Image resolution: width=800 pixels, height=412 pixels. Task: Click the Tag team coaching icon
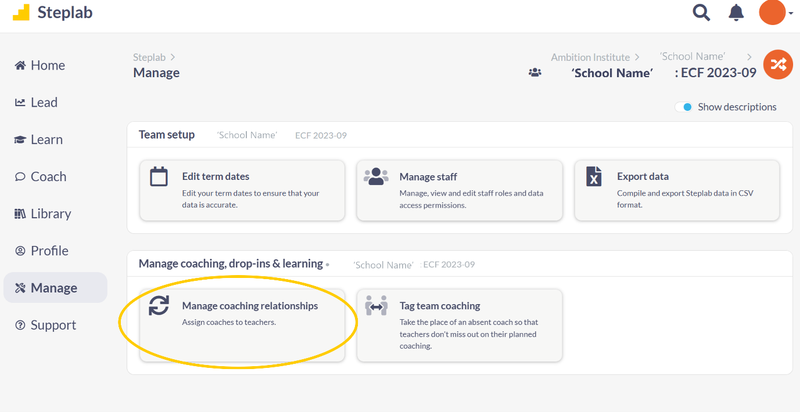point(376,306)
